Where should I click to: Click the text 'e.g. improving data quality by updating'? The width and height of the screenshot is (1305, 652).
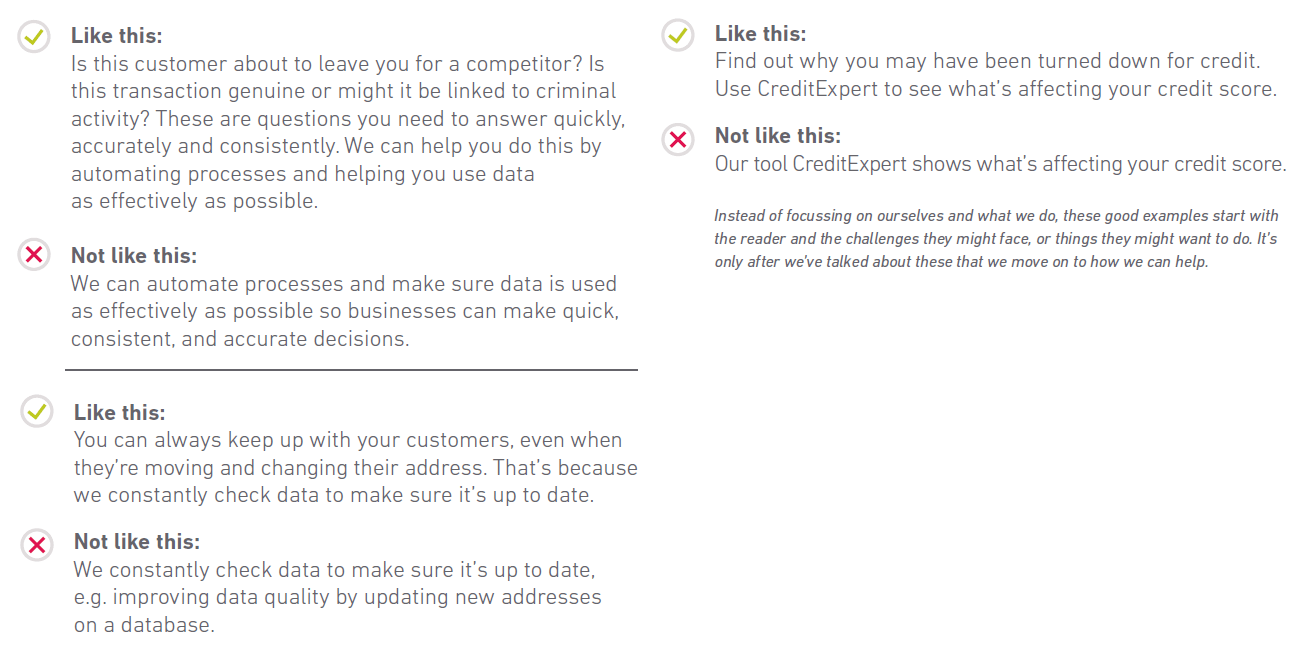click(338, 597)
